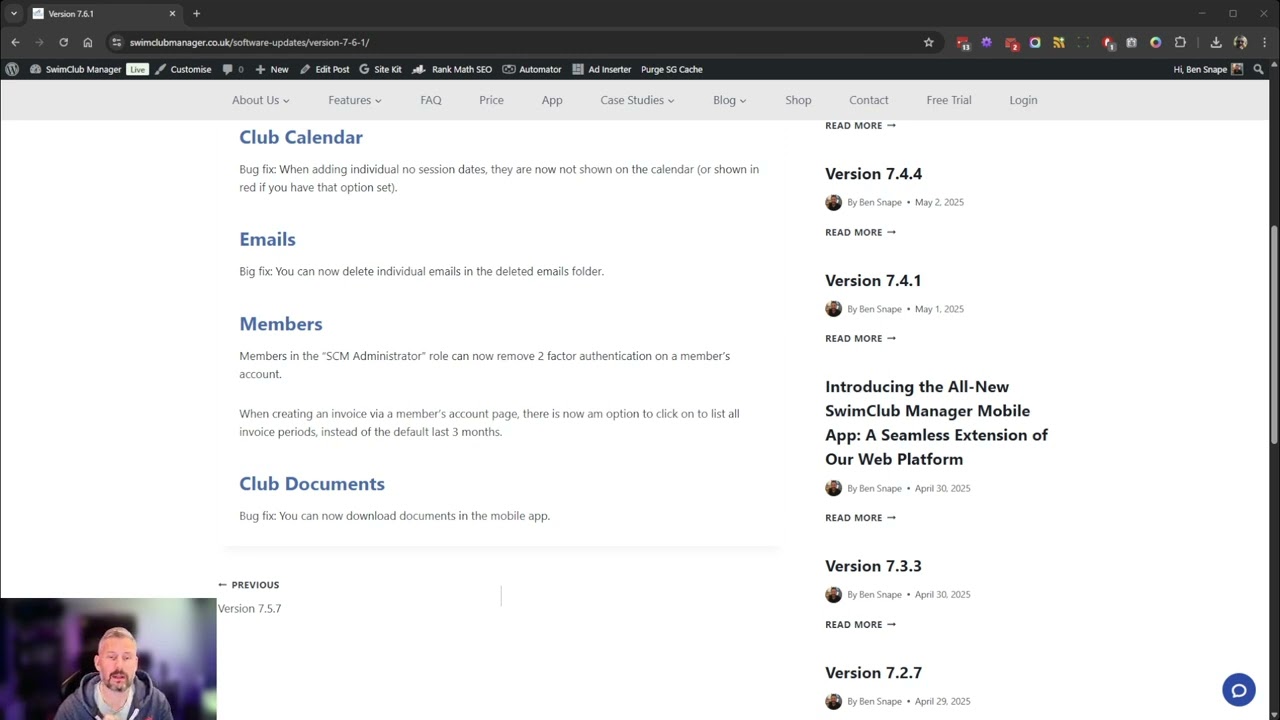
Task: Click the WordPress logo in admin bar
Action: [12, 69]
